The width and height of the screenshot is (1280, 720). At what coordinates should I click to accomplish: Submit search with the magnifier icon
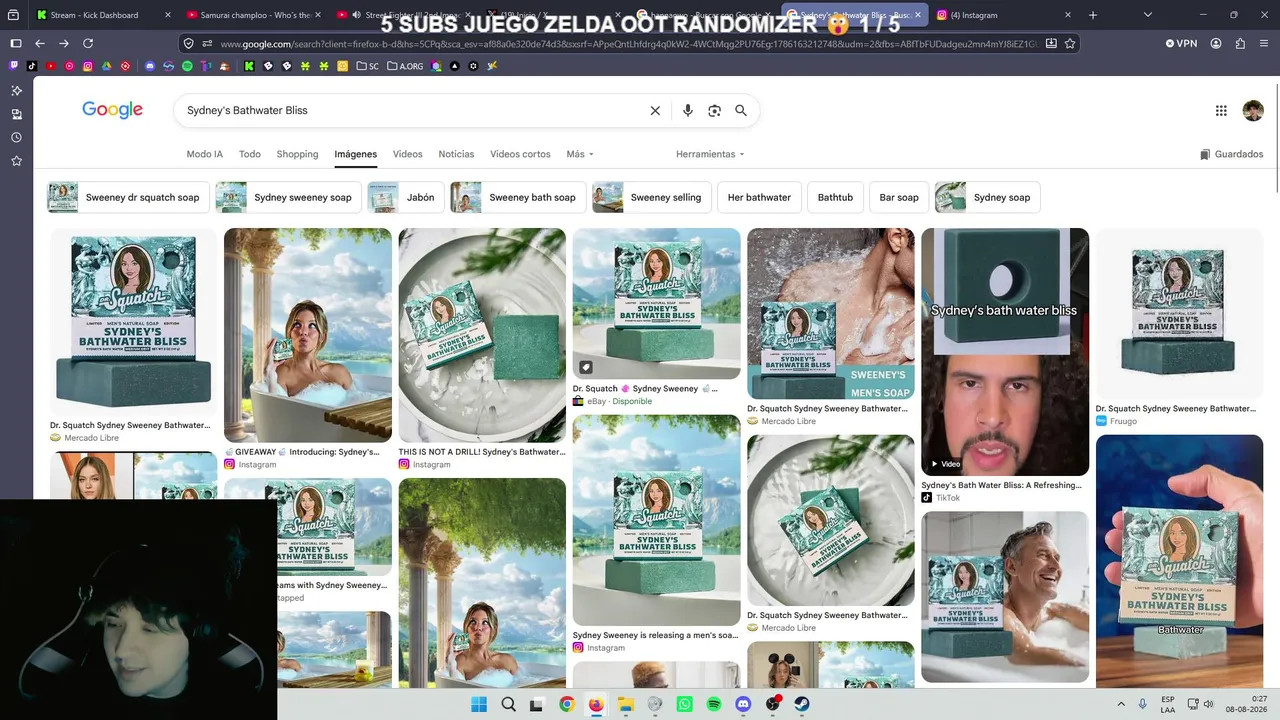click(741, 111)
